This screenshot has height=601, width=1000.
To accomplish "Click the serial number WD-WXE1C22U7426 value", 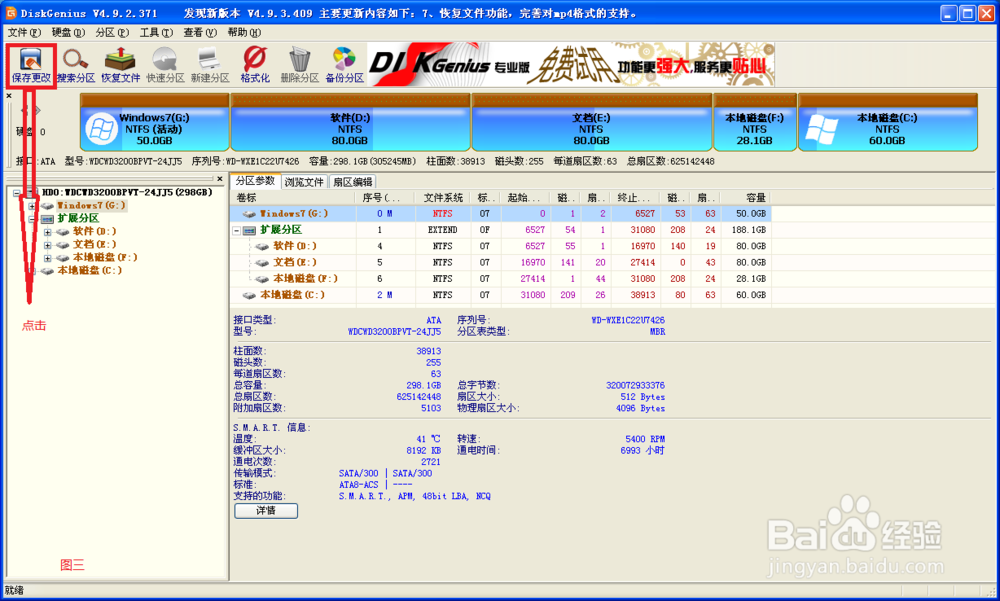I will coord(628,320).
